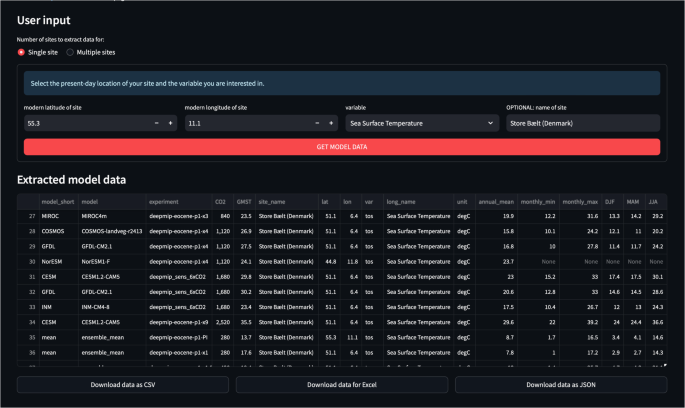
Task: Sort by the model column header
Action: pyautogui.click(x=112, y=202)
